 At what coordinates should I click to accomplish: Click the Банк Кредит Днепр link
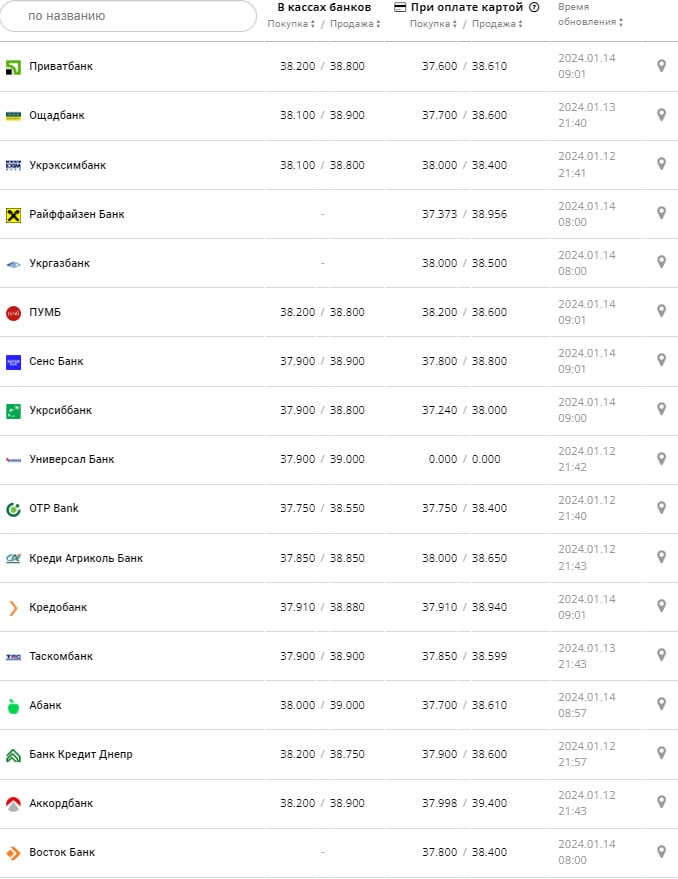[x=81, y=754]
